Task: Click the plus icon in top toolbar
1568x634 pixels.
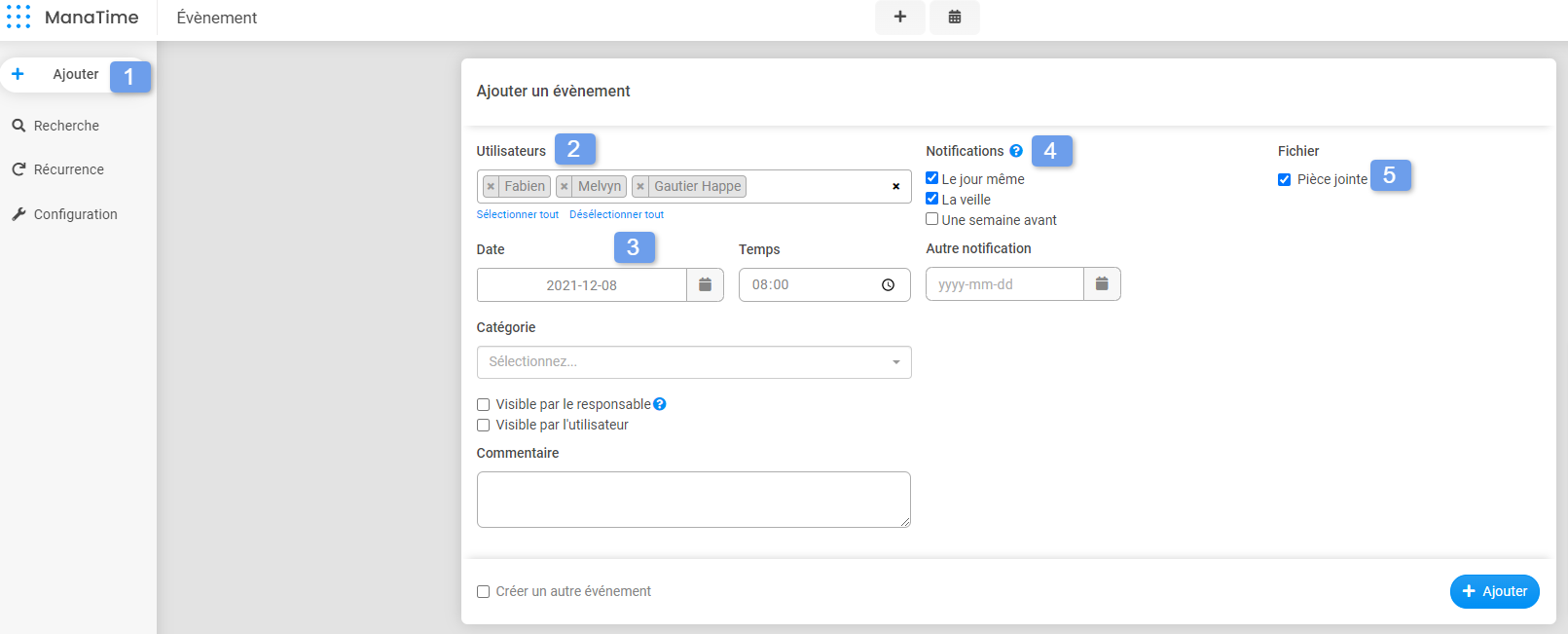Action: click(x=899, y=17)
